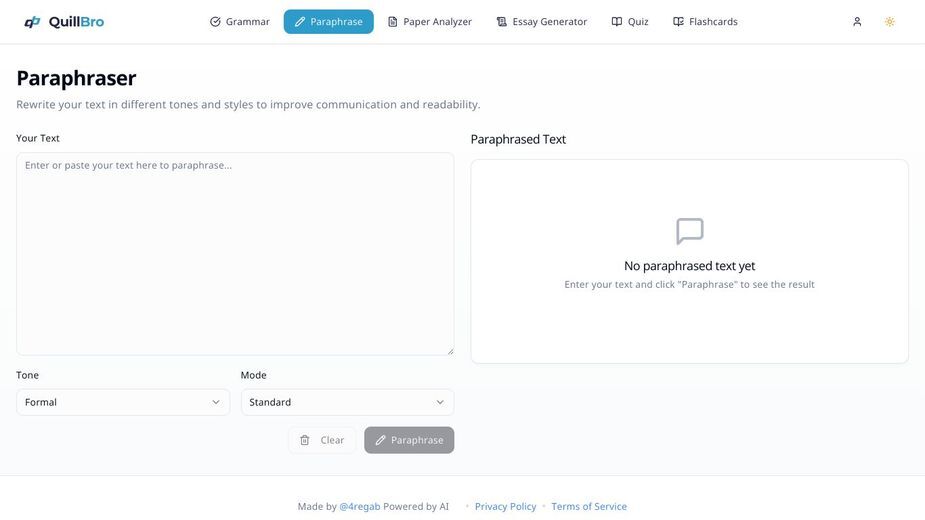This screenshot has width=925, height=520.
Task: Focus the Your Text input area
Action: click(235, 254)
